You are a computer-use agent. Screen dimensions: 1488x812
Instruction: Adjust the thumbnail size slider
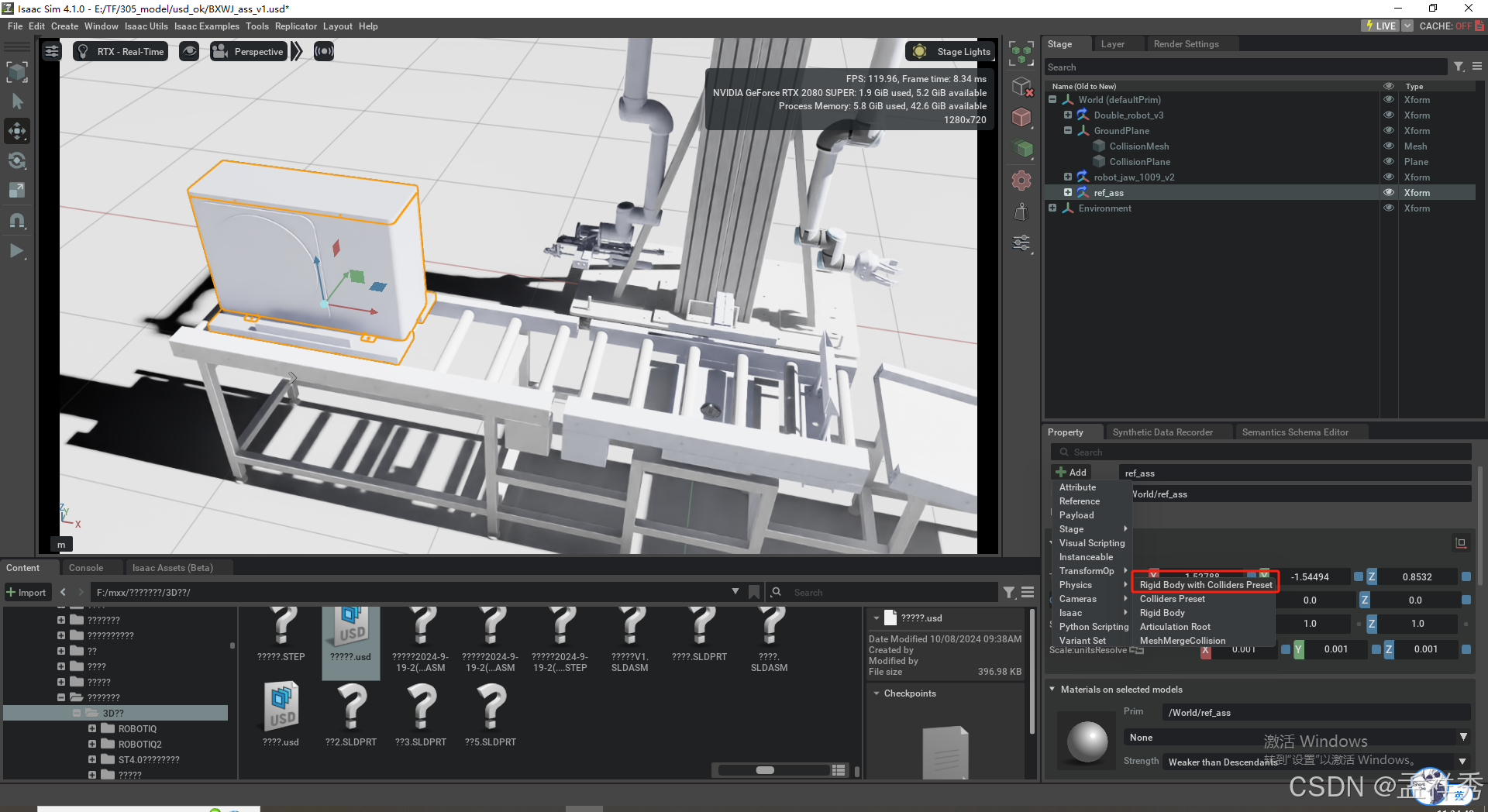773,770
